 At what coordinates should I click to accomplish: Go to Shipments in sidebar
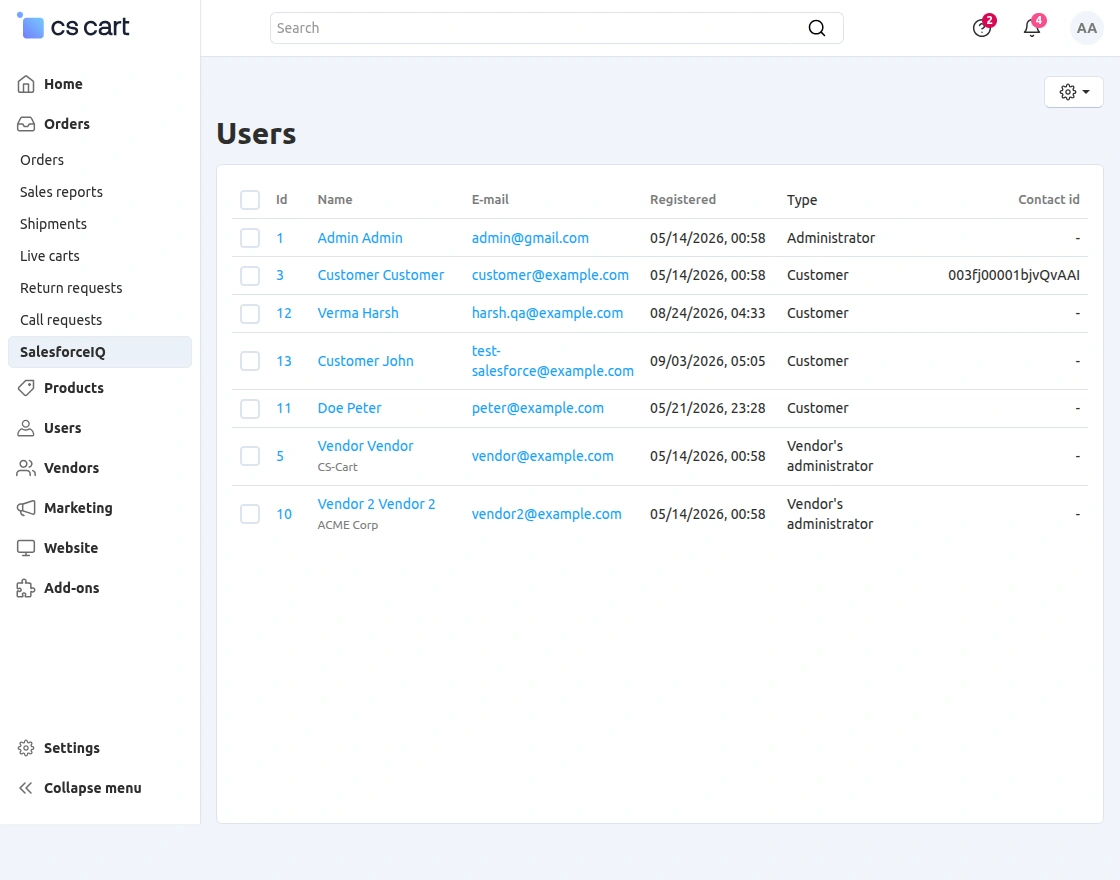54,224
